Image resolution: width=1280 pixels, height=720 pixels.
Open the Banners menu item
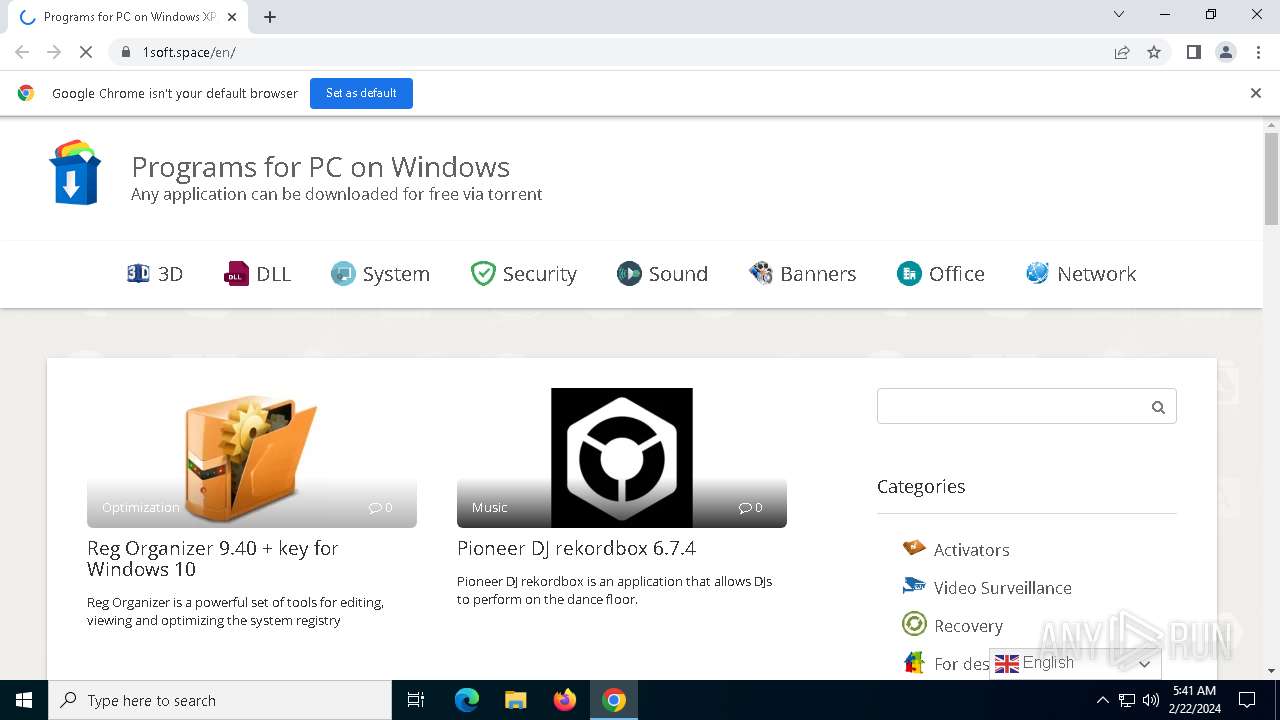803,274
